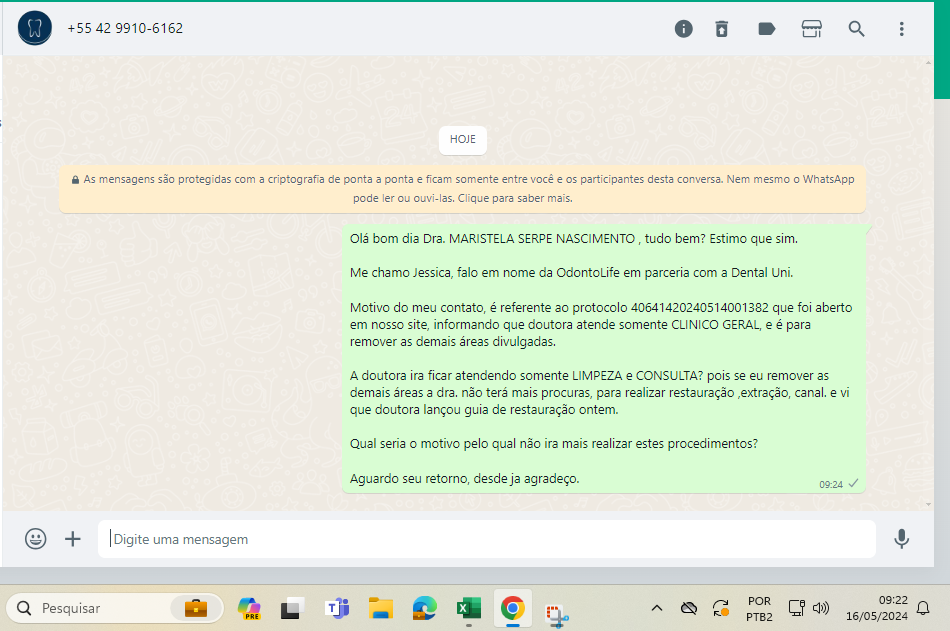Open Copilot preview from the taskbar

click(x=249, y=608)
